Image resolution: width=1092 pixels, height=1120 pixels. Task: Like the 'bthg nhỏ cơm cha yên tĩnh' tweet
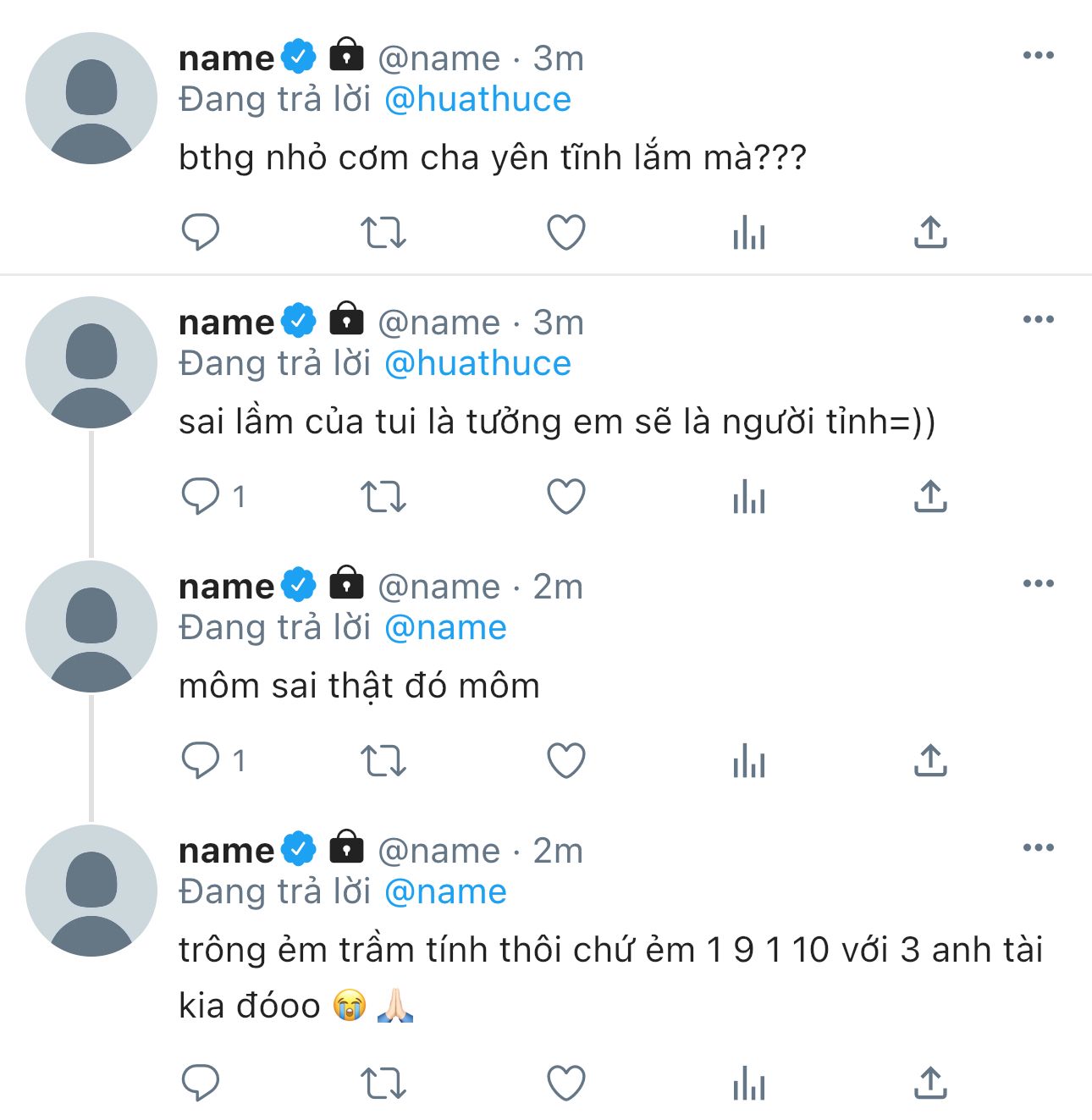[566, 232]
